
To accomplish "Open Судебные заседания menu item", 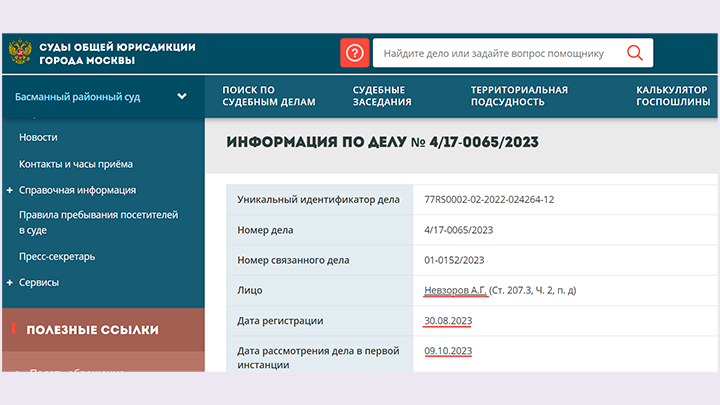I will 382,96.
